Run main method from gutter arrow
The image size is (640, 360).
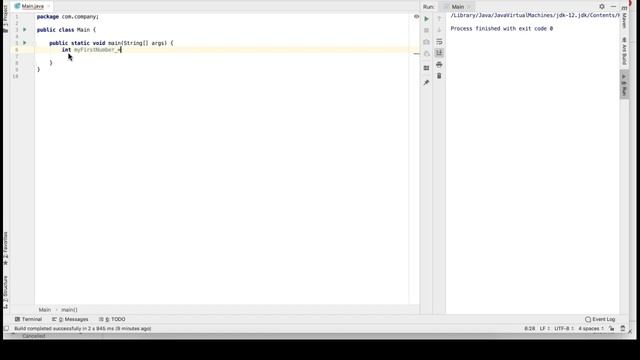[x=25, y=43]
